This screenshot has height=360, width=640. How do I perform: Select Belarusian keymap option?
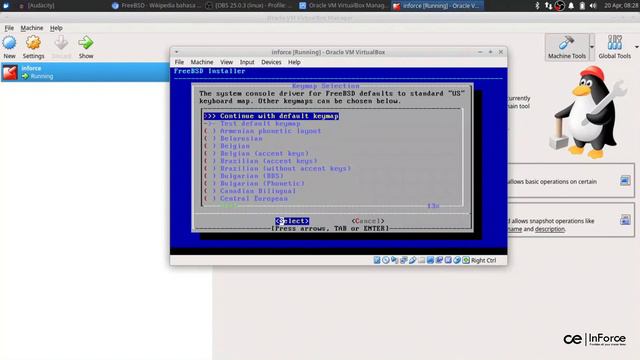[x=233, y=138]
